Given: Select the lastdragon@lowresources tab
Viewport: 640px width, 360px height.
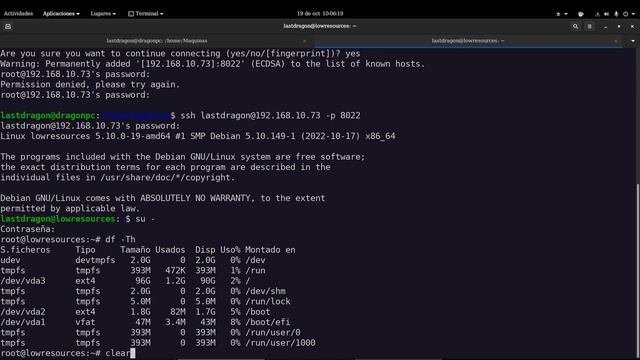Looking at the screenshot, I should pyautogui.click(x=468, y=41).
